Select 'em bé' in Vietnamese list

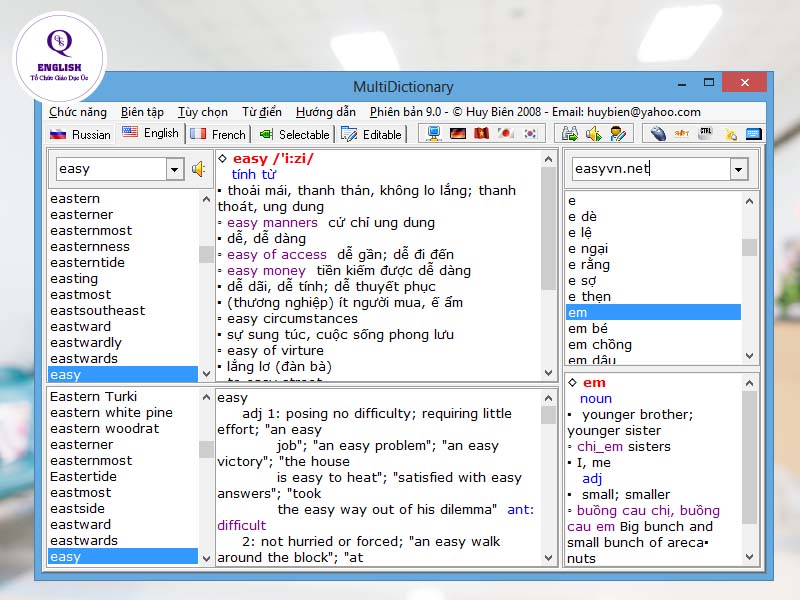[588, 329]
